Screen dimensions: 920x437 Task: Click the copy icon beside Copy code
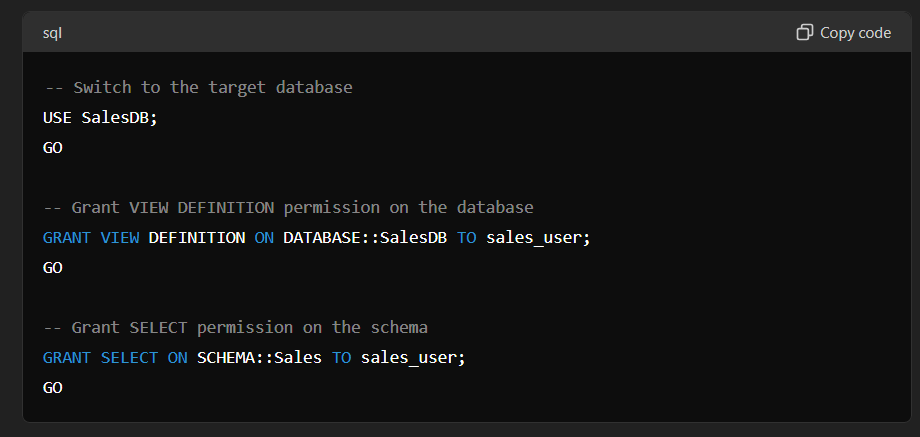tap(804, 32)
